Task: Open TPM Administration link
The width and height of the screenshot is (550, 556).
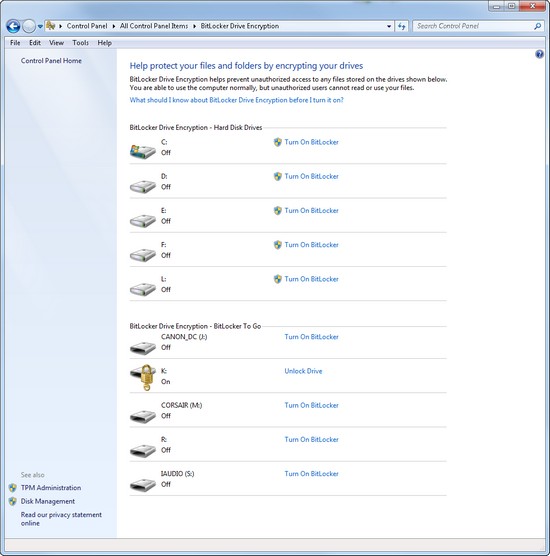Action: [51, 488]
